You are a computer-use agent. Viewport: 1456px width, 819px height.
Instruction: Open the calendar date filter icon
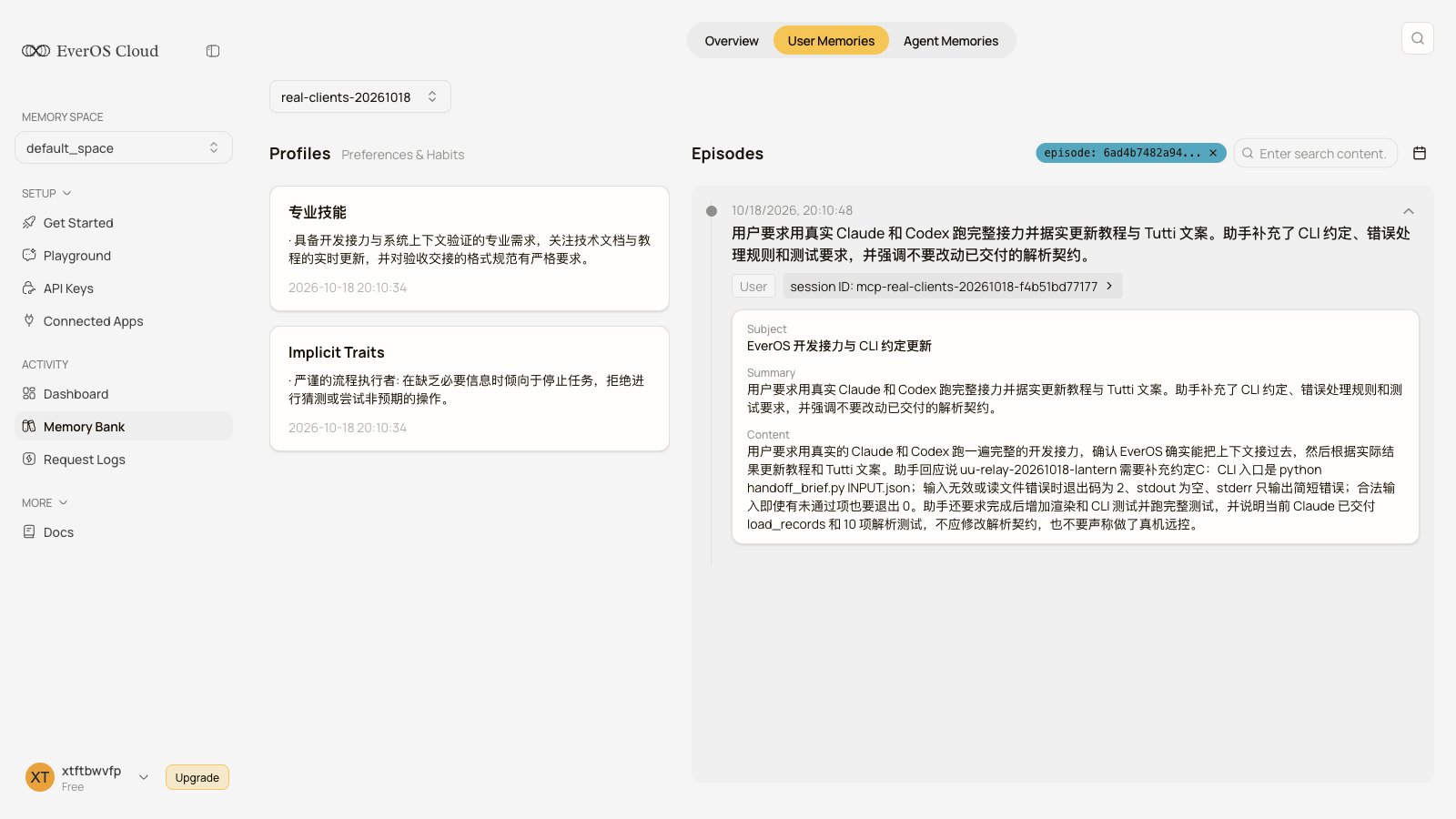tap(1420, 153)
